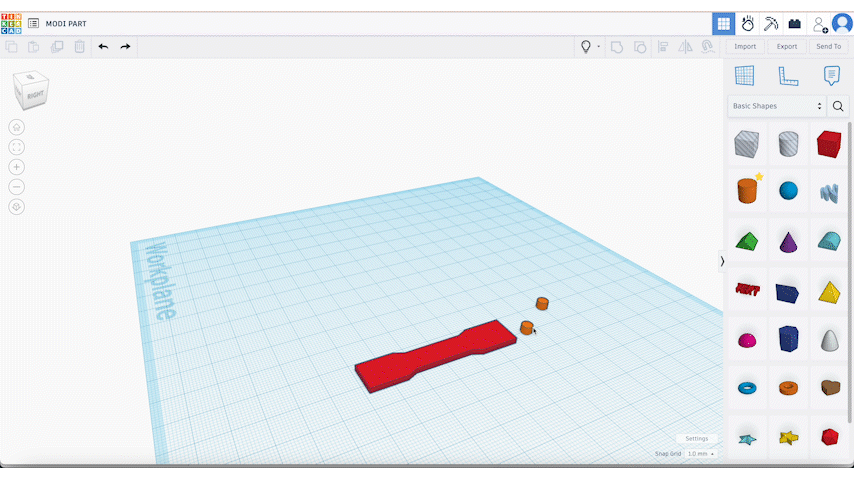The height and width of the screenshot is (480, 854).
Task: Open the Notes tool
Action: pos(831,76)
